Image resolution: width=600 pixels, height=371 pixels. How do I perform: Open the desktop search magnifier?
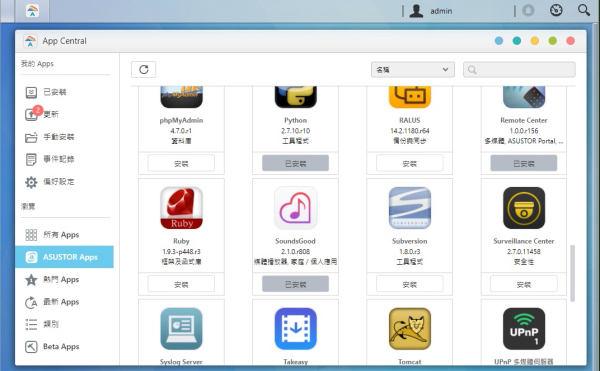point(584,10)
